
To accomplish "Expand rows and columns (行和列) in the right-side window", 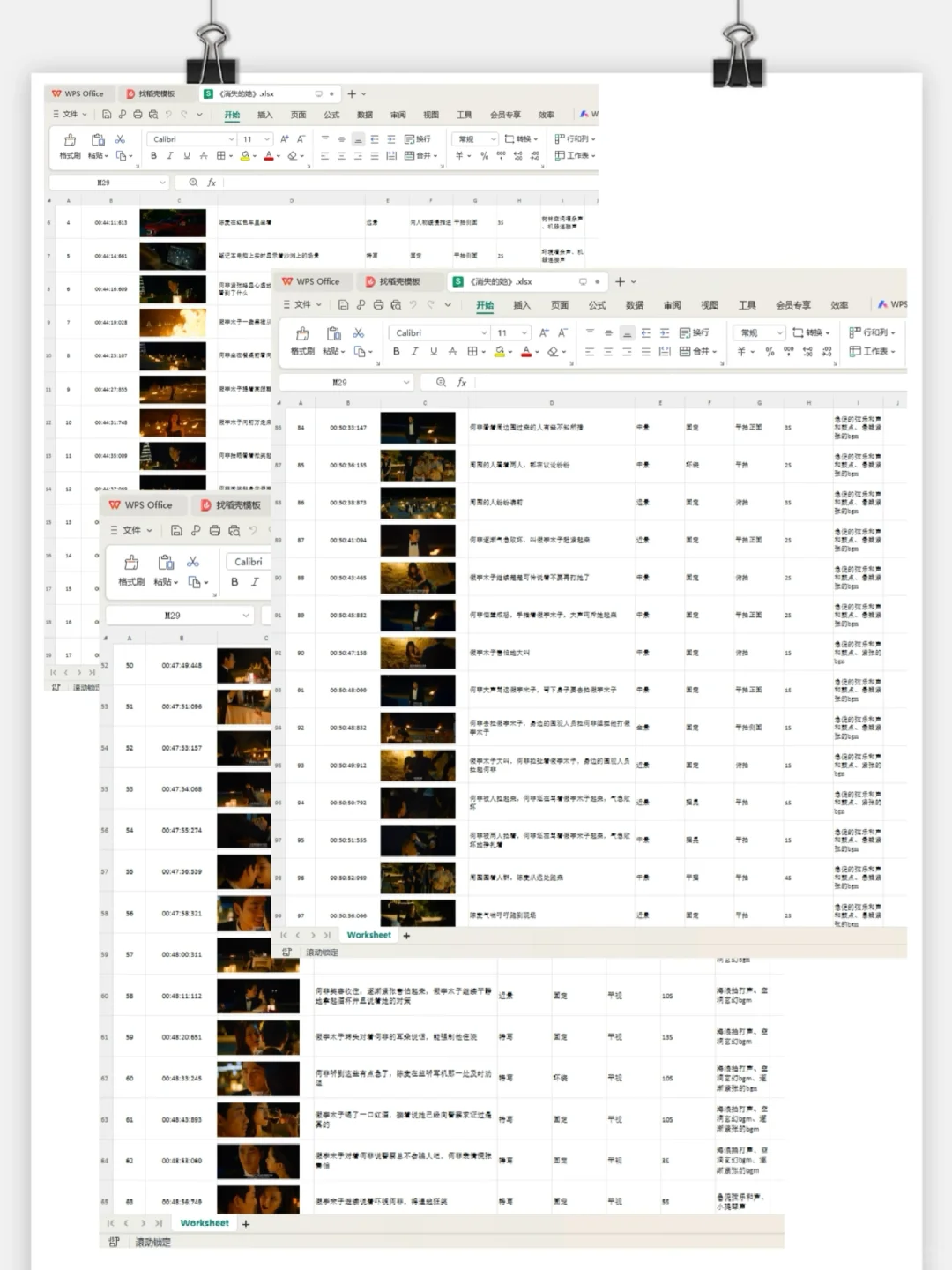I will click(x=872, y=332).
